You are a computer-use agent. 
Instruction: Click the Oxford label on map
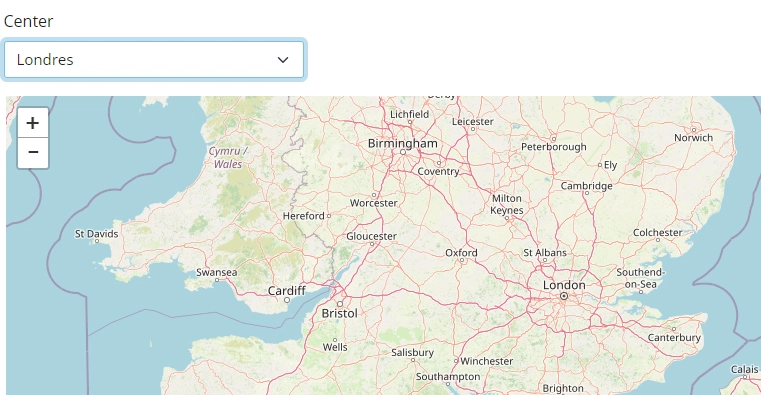coord(461,253)
